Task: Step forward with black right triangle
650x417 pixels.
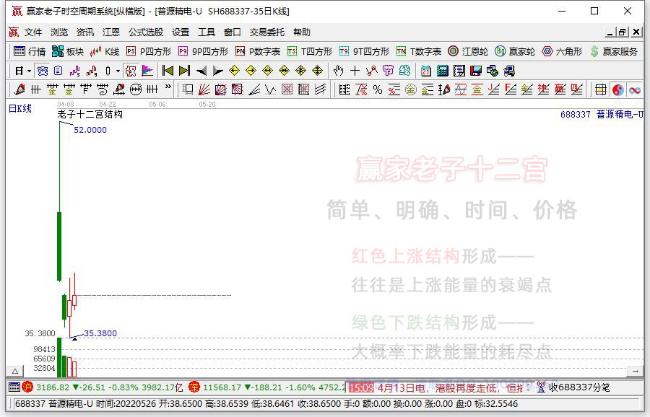Action: pos(218,71)
